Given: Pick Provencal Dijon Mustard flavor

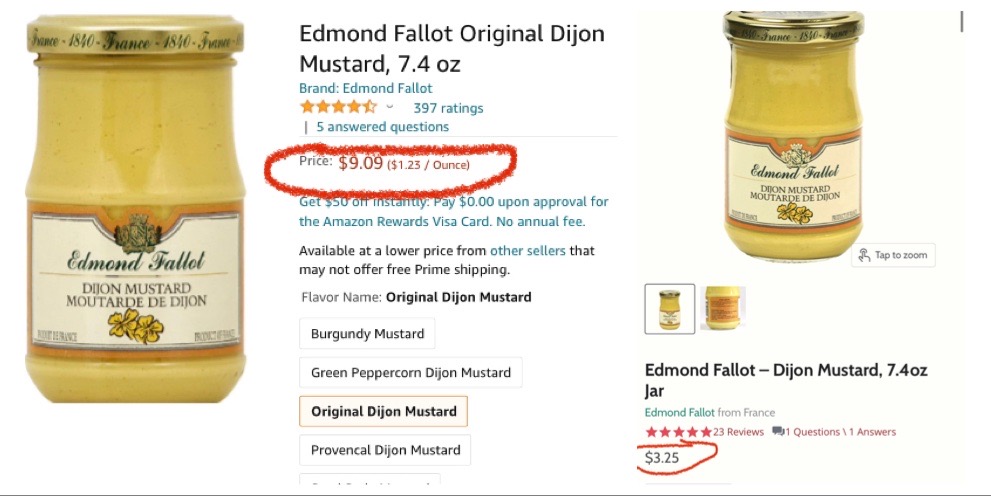Looking at the screenshot, I should (x=385, y=450).
